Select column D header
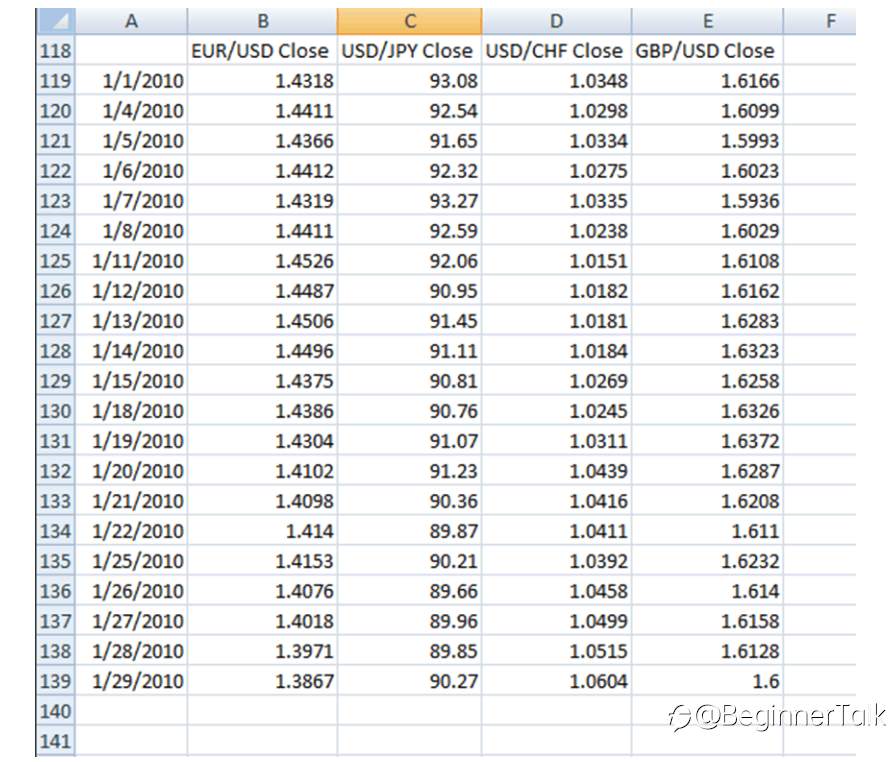 (x=557, y=22)
